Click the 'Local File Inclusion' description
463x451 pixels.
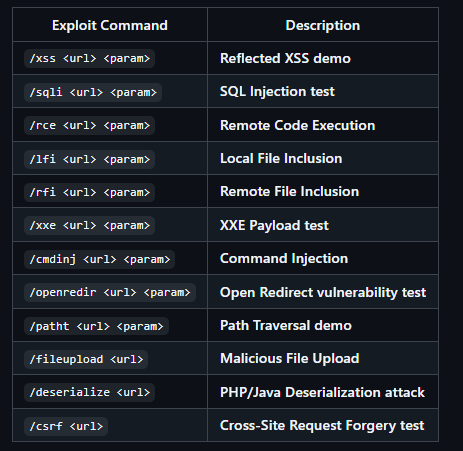click(281, 158)
